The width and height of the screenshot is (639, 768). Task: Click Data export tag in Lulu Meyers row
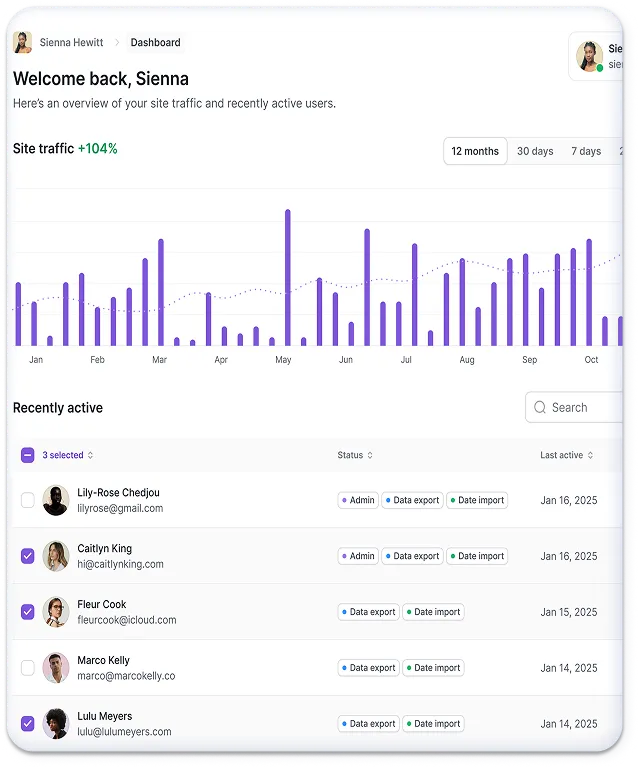[369, 723]
